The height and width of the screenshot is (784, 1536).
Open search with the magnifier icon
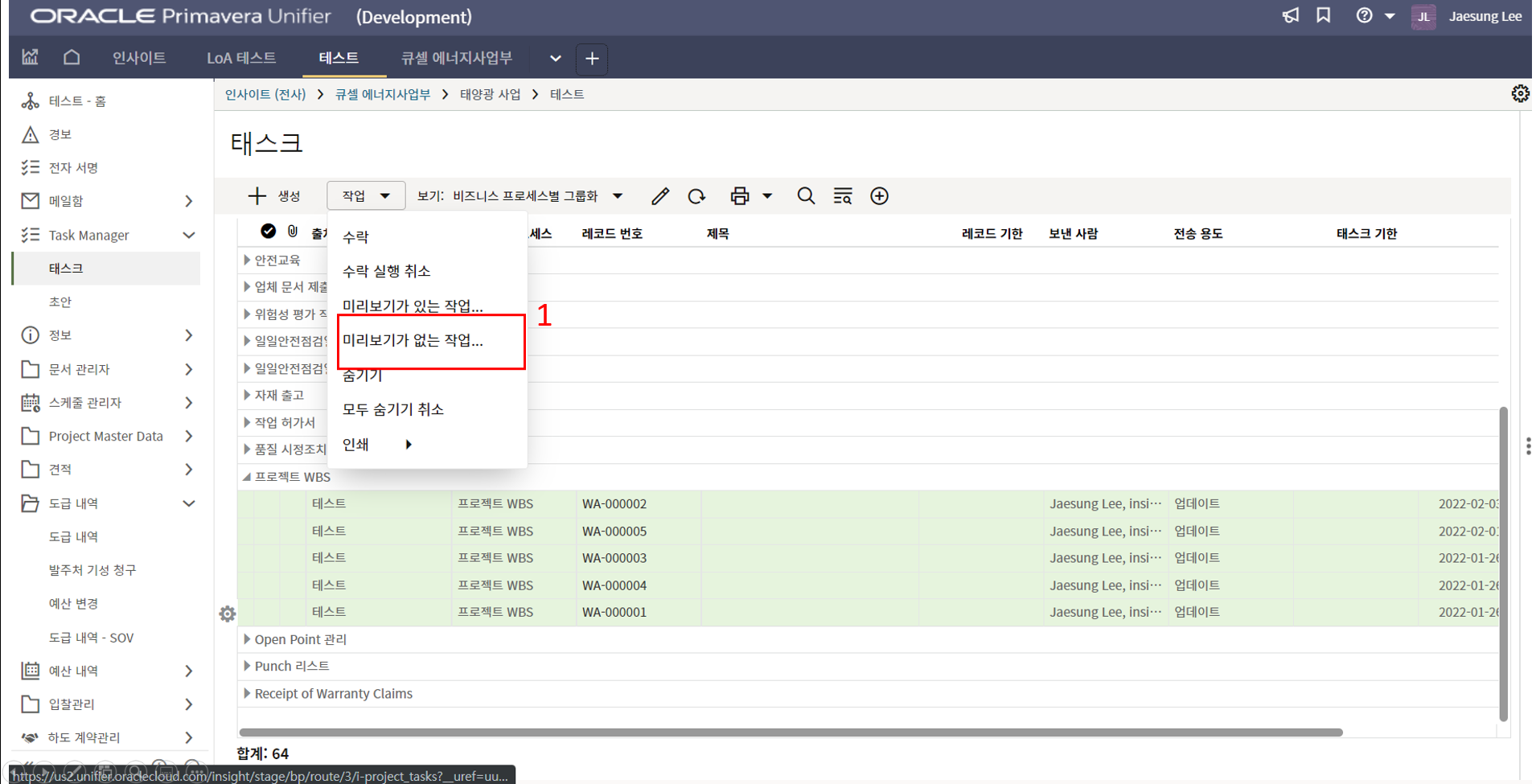coord(805,196)
